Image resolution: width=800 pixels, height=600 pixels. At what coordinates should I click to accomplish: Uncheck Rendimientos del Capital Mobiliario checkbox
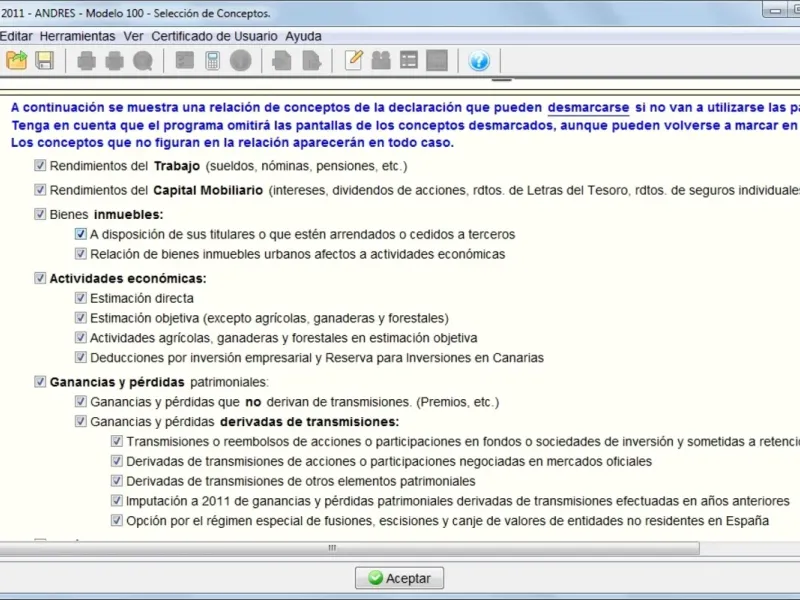tap(40, 190)
